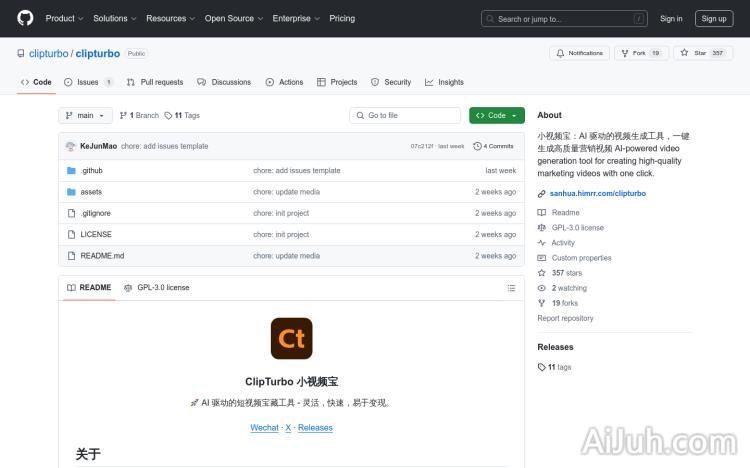
Task: Click the Go to file search field
Action: click(x=405, y=116)
